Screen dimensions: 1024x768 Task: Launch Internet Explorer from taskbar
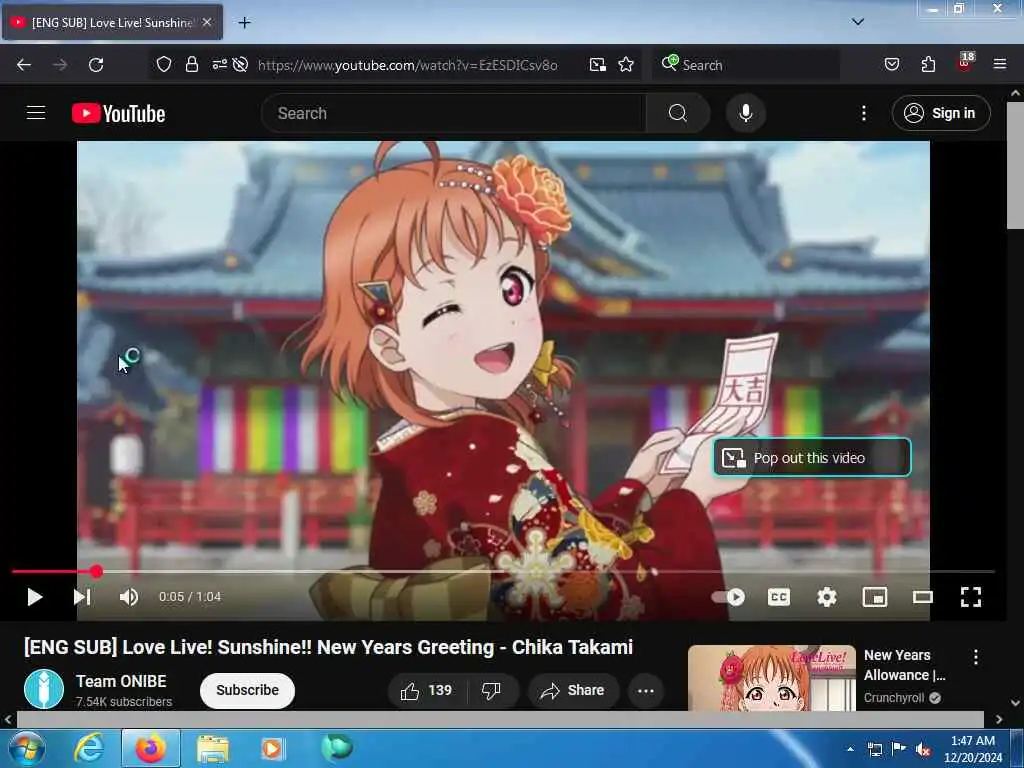point(89,748)
